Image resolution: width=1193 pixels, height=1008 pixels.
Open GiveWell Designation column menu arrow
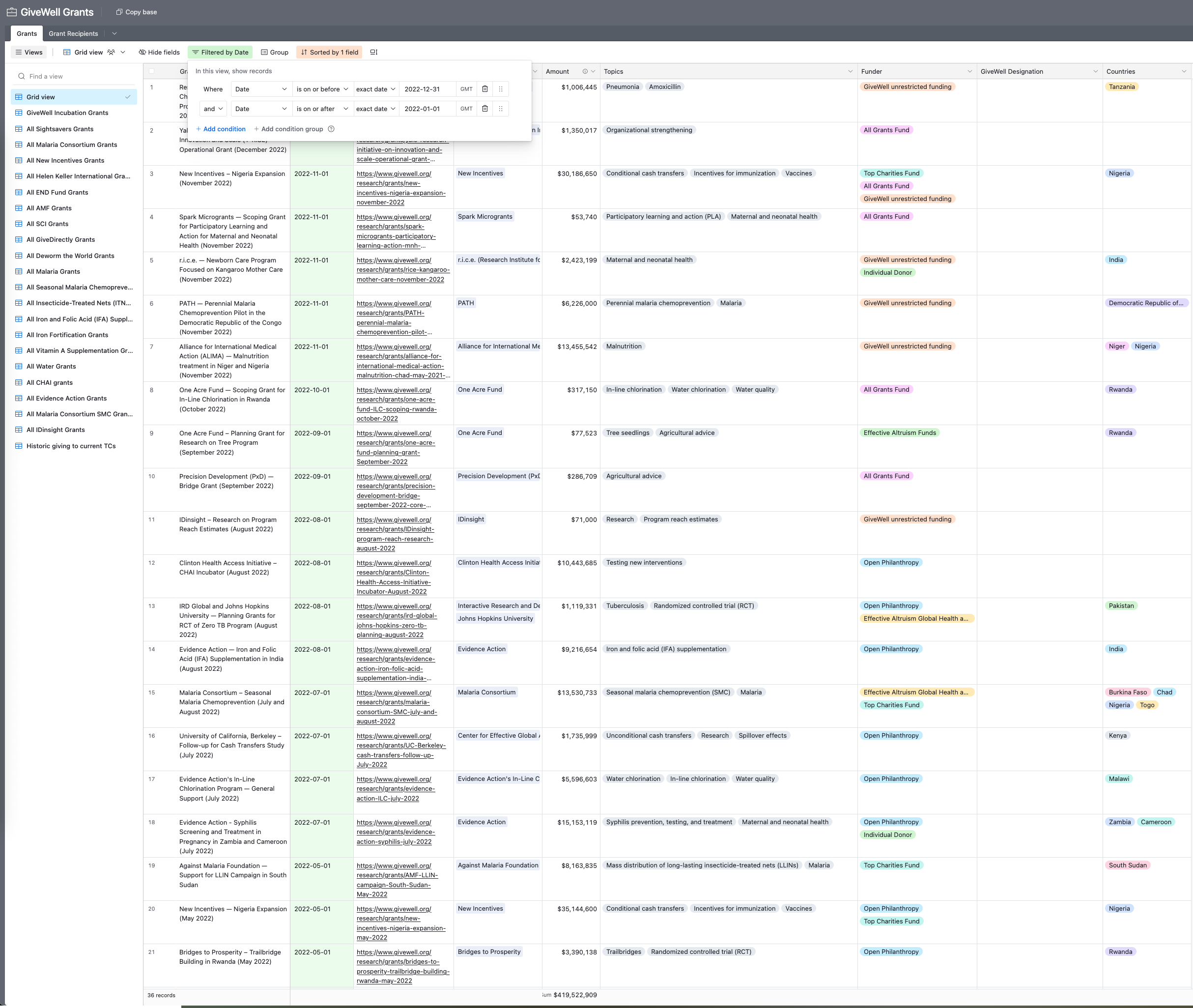click(1095, 71)
